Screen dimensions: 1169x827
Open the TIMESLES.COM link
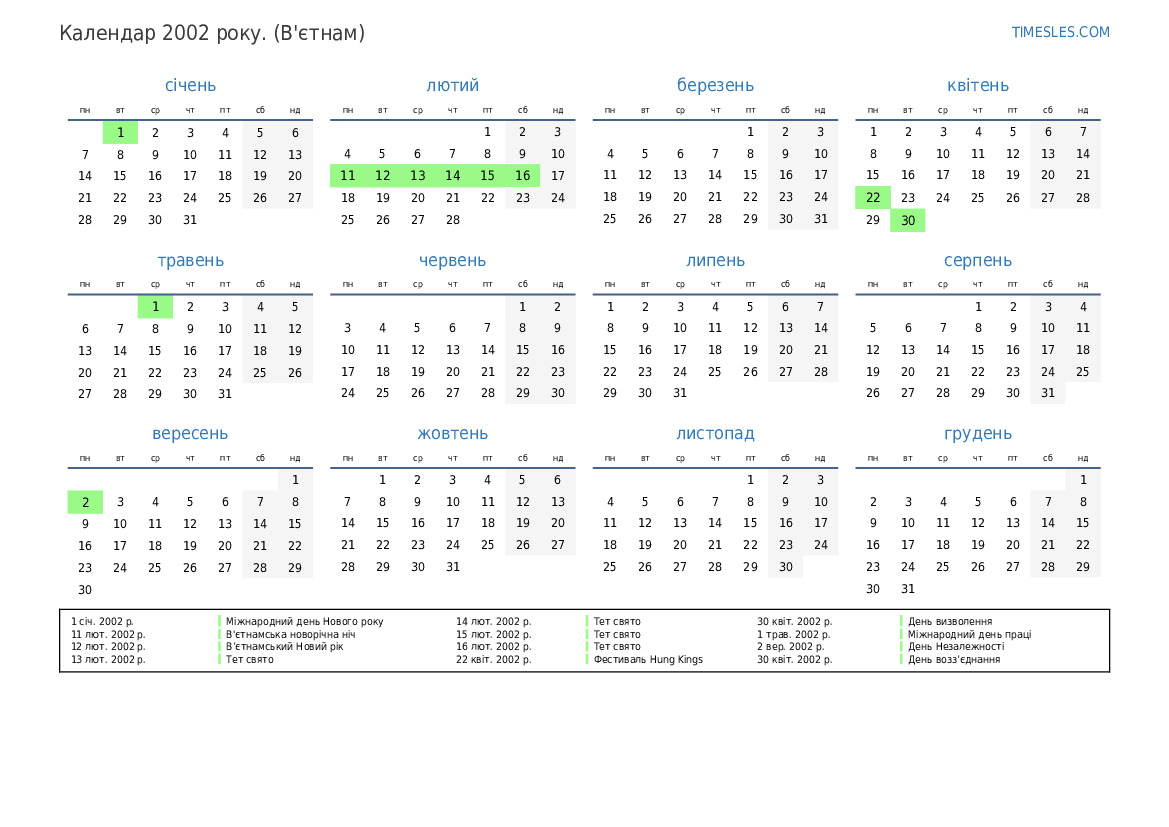pos(1060,32)
